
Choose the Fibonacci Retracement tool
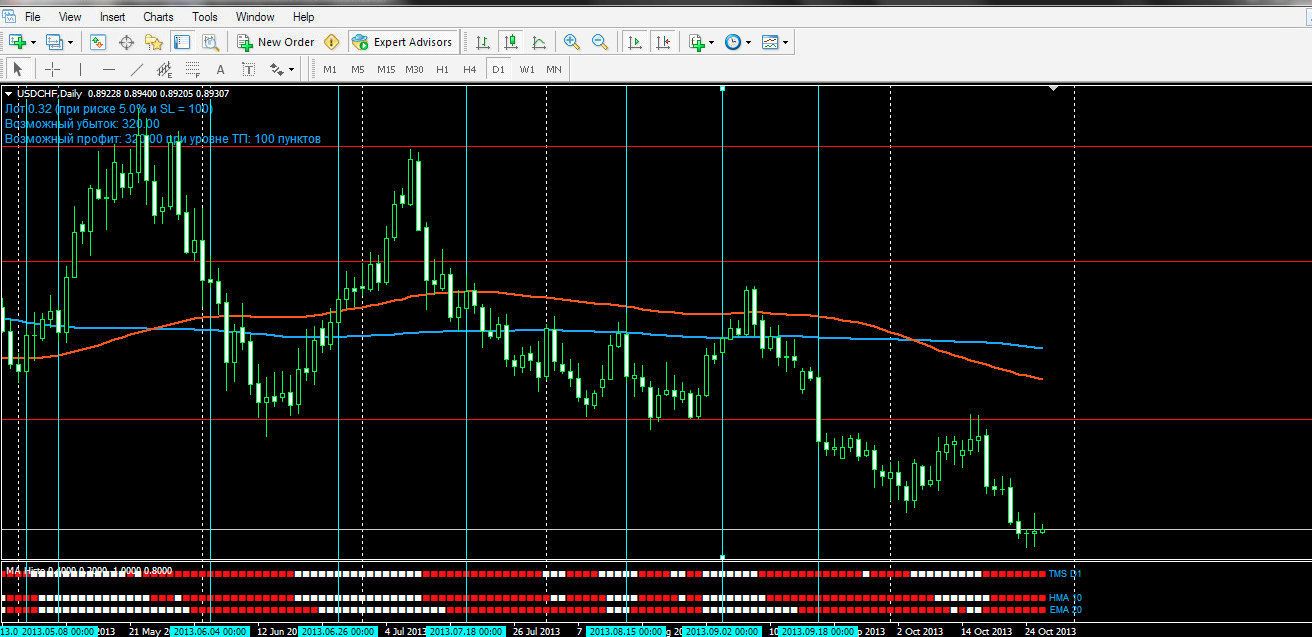[x=193, y=69]
